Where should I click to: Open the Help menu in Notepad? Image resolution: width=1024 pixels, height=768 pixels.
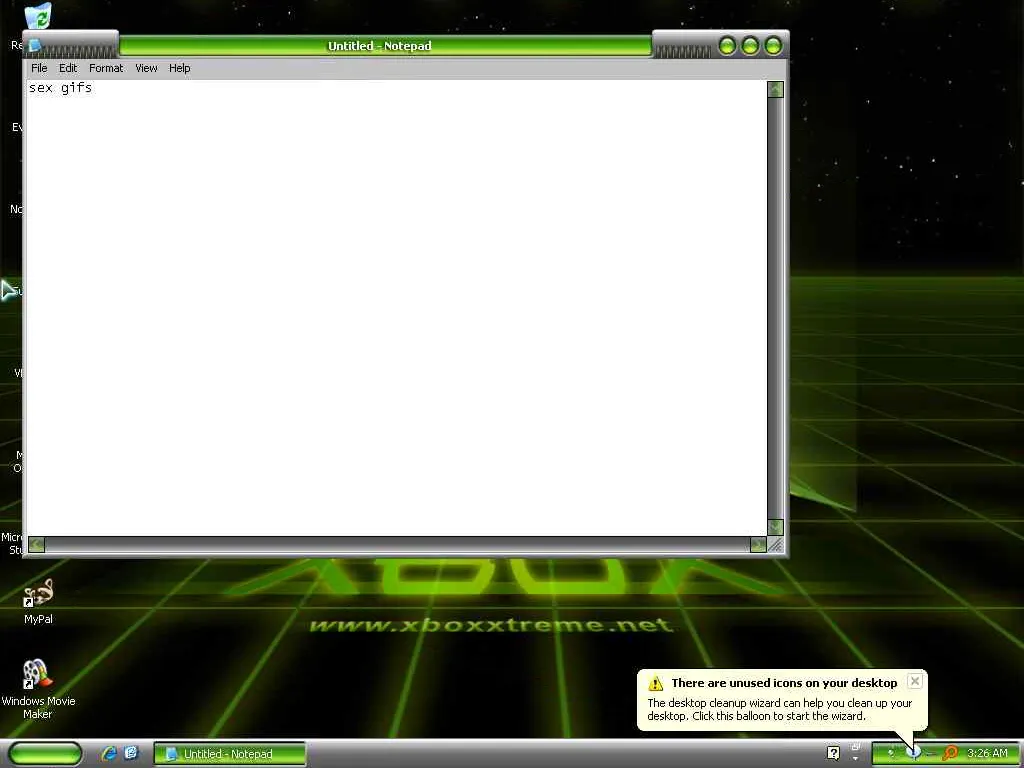[x=180, y=68]
